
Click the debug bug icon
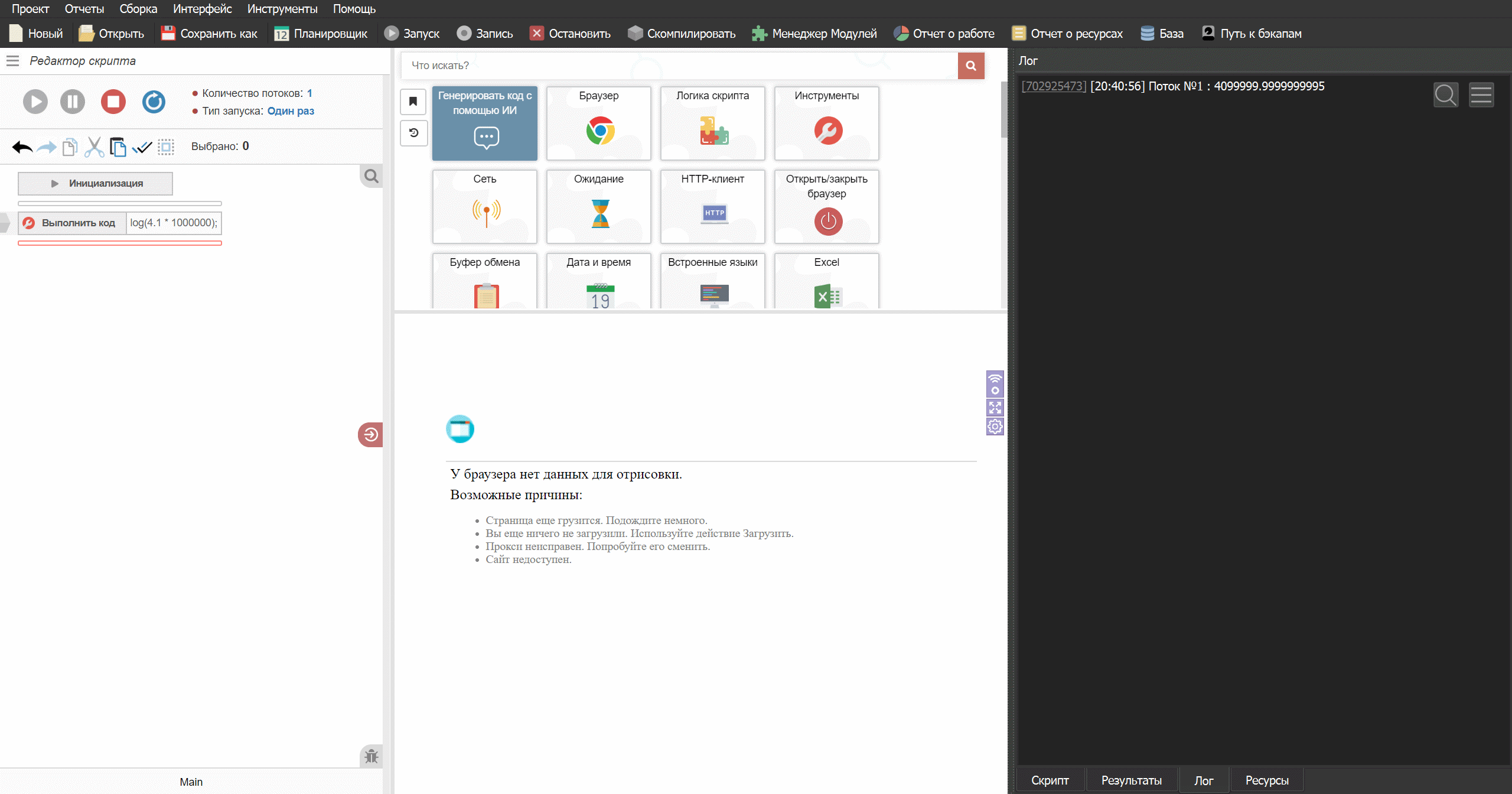[371, 756]
